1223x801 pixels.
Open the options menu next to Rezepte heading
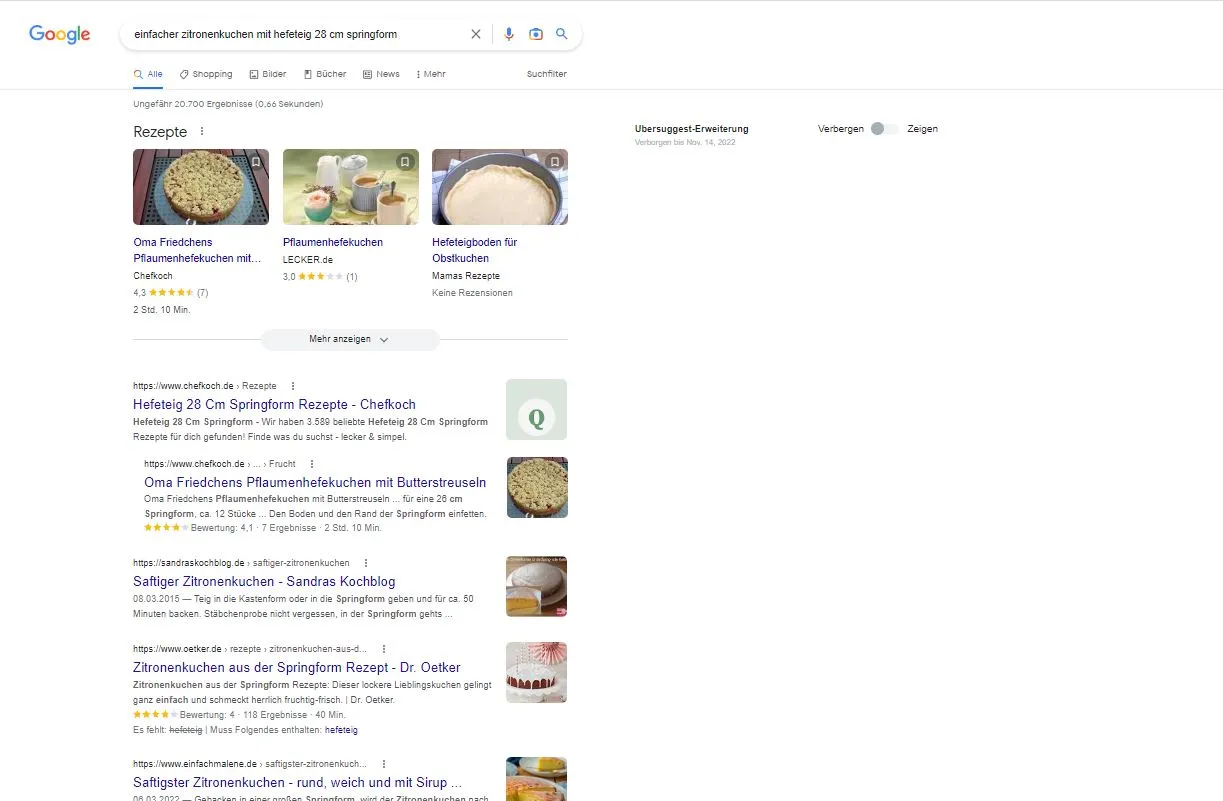[201, 131]
